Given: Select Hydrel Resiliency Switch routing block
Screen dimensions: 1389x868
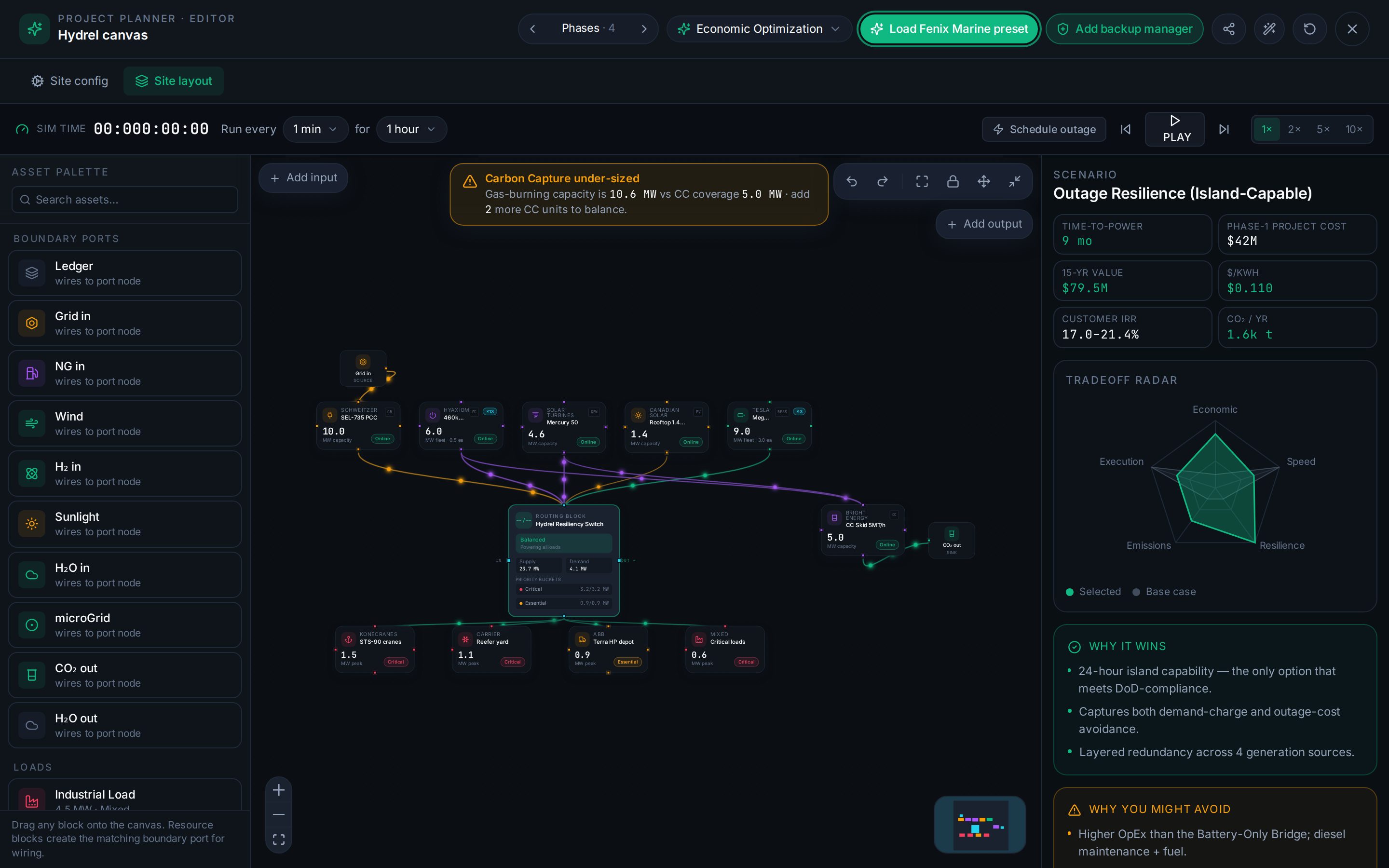Looking at the screenshot, I should pyautogui.click(x=564, y=561).
